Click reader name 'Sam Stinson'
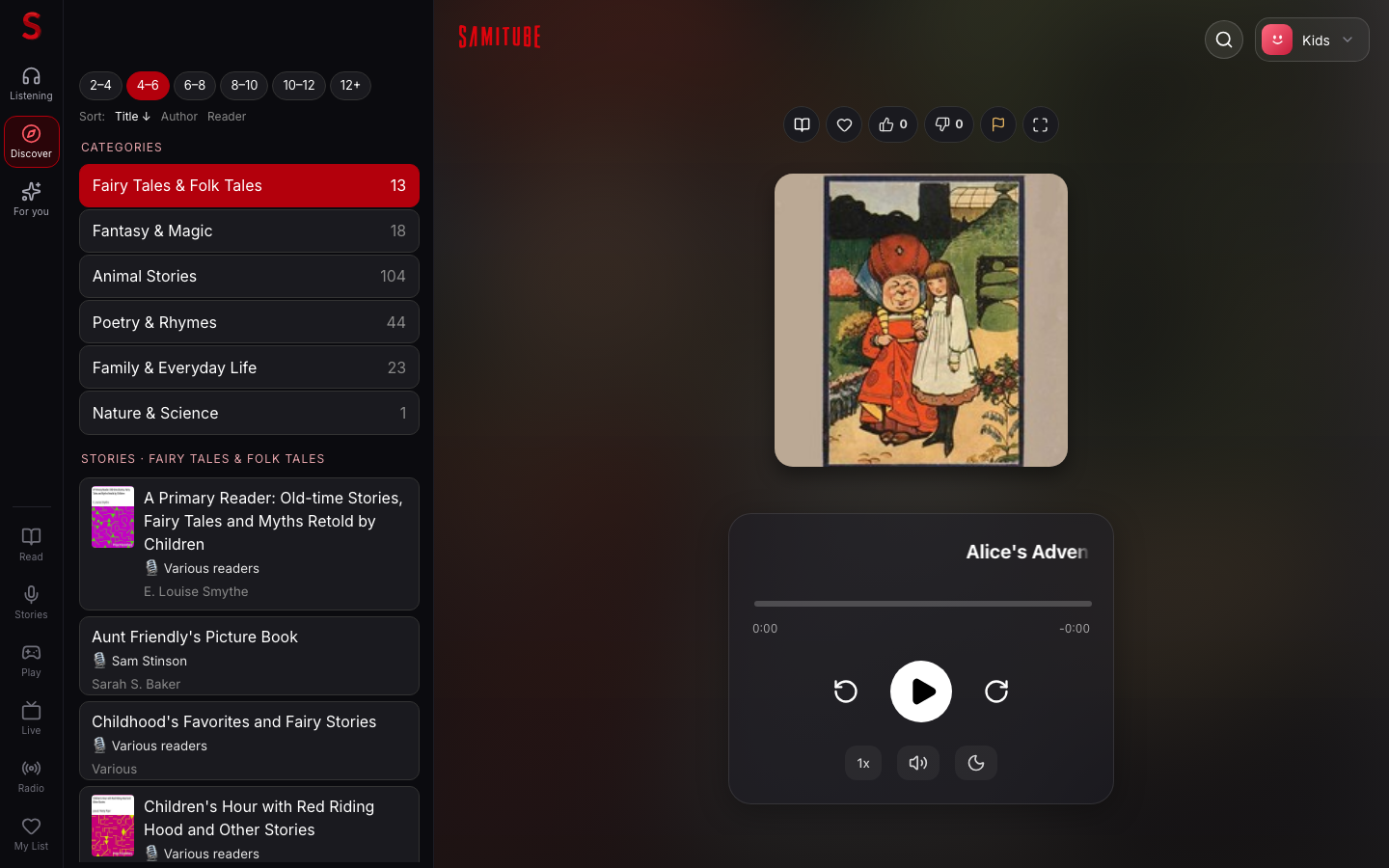This screenshot has height=868, width=1389. point(150,661)
